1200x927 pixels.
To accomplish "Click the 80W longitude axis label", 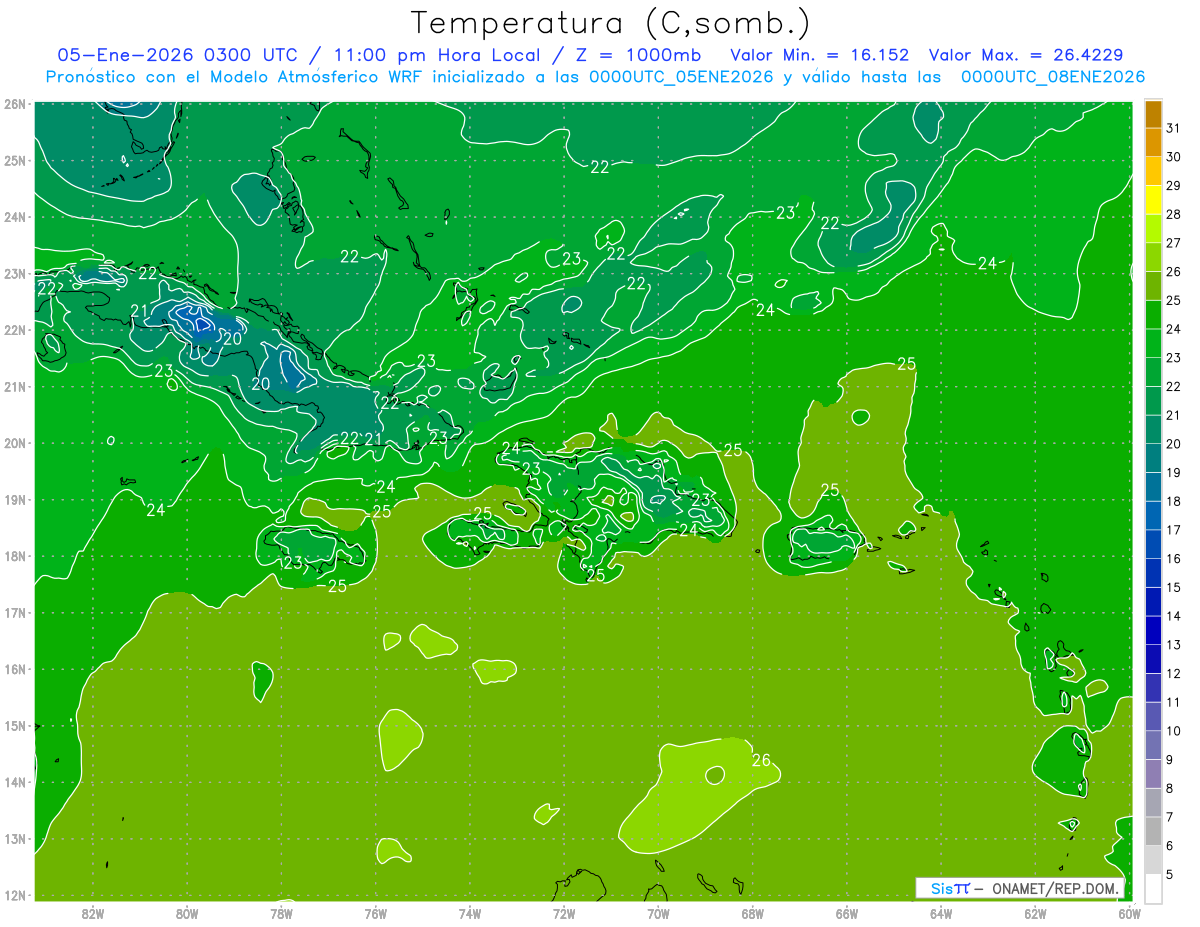I will (187, 913).
